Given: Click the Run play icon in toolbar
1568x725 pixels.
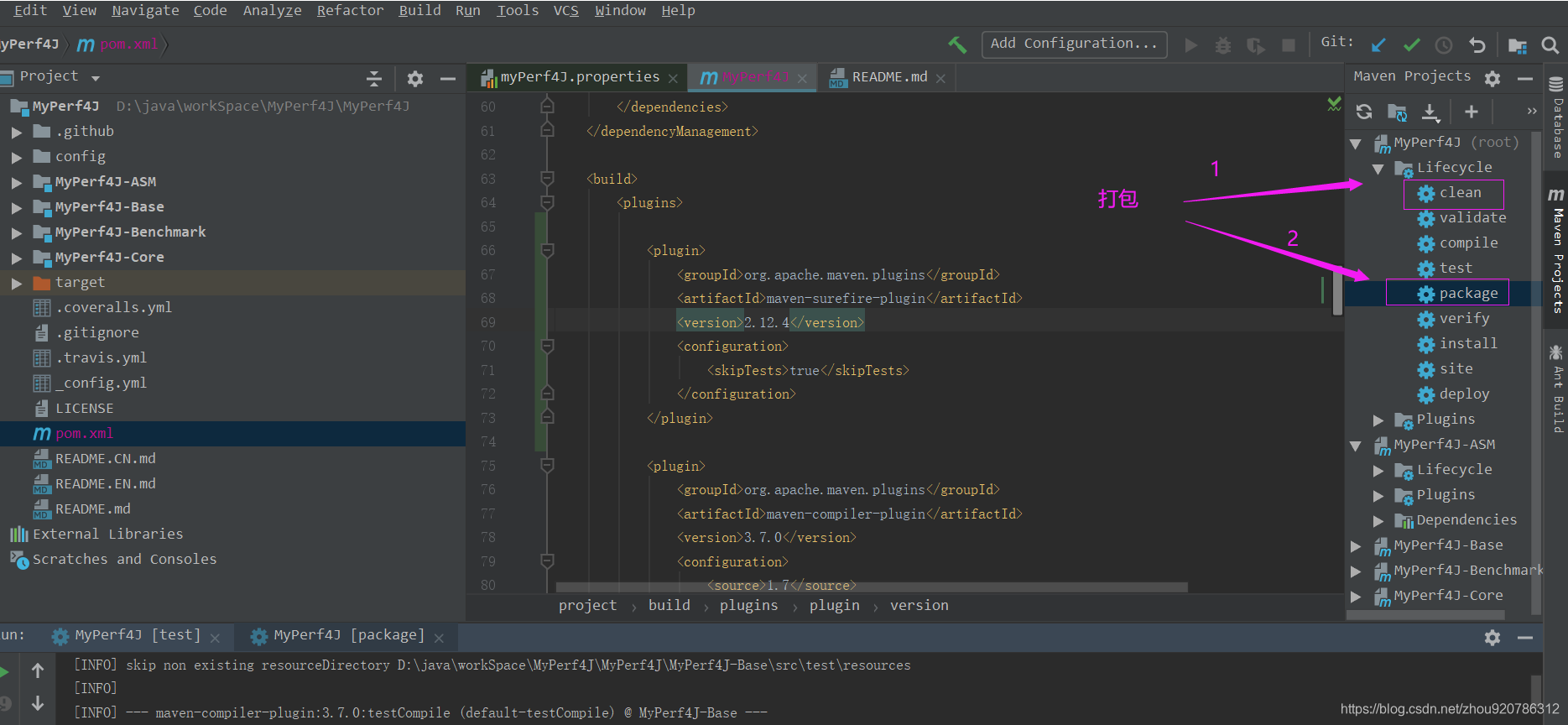Looking at the screenshot, I should [1190, 44].
